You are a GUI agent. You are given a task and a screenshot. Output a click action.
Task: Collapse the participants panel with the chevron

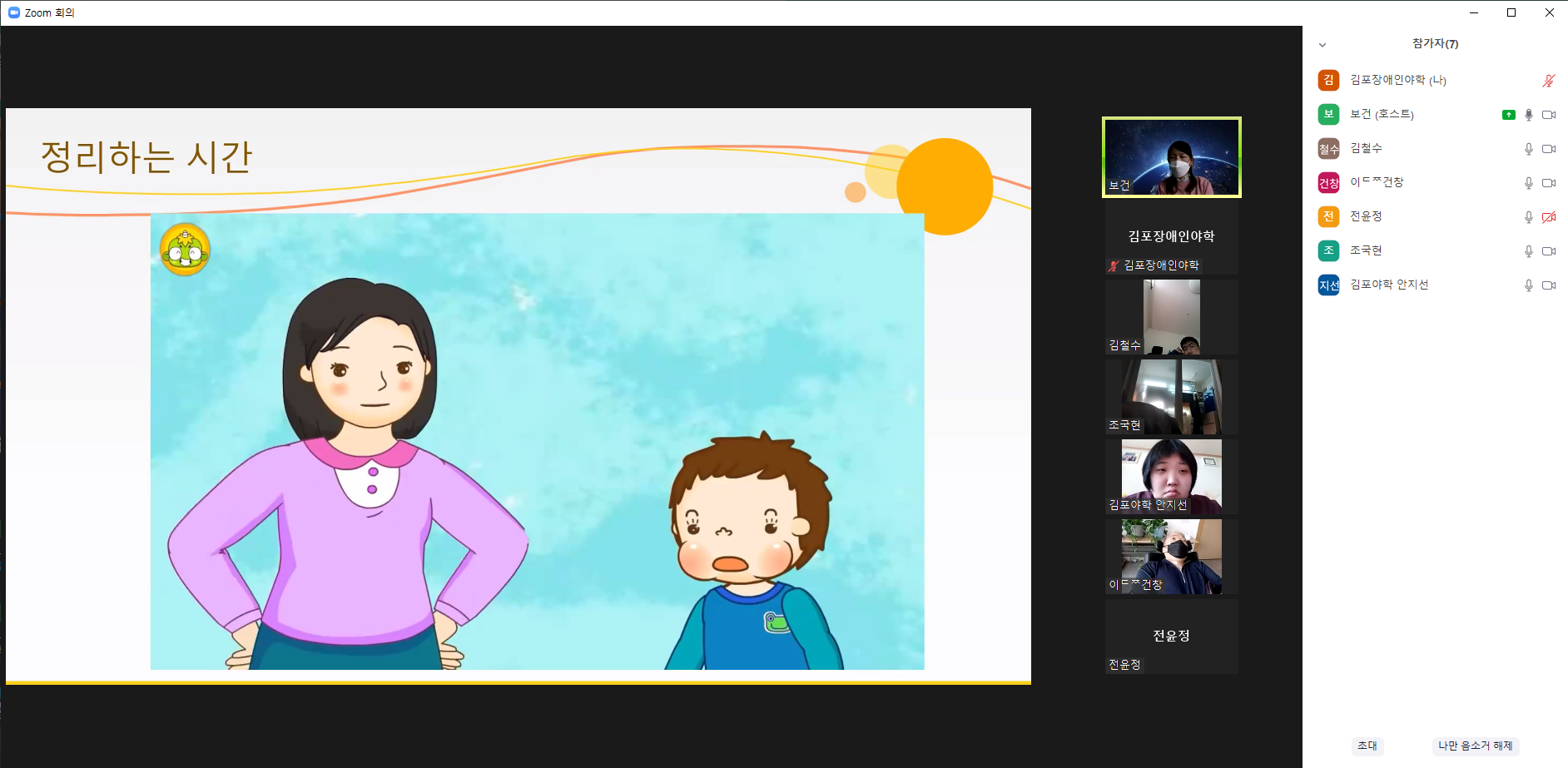tap(1322, 45)
